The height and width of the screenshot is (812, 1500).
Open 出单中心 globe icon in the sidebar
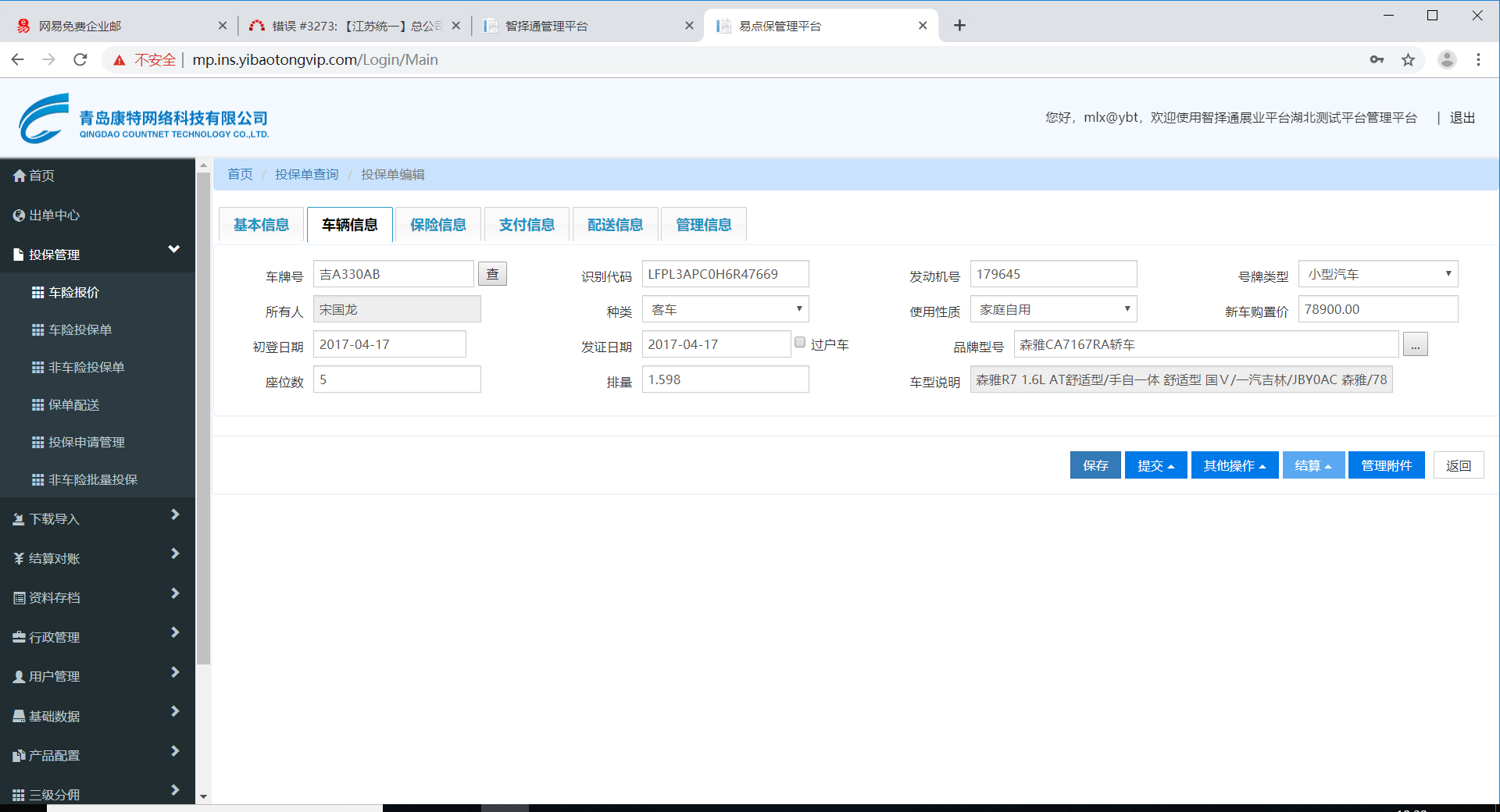(x=20, y=215)
